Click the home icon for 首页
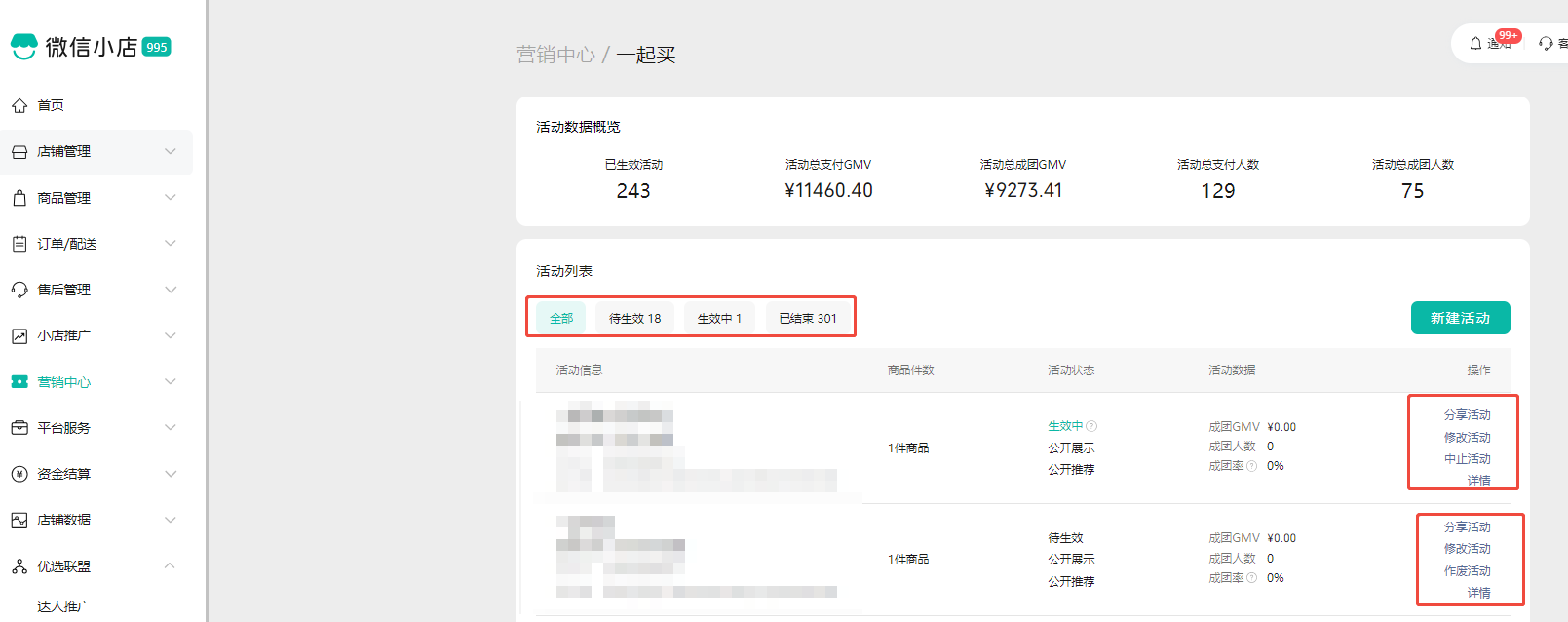This screenshot has height=622, width=1568. click(x=19, y=105)
